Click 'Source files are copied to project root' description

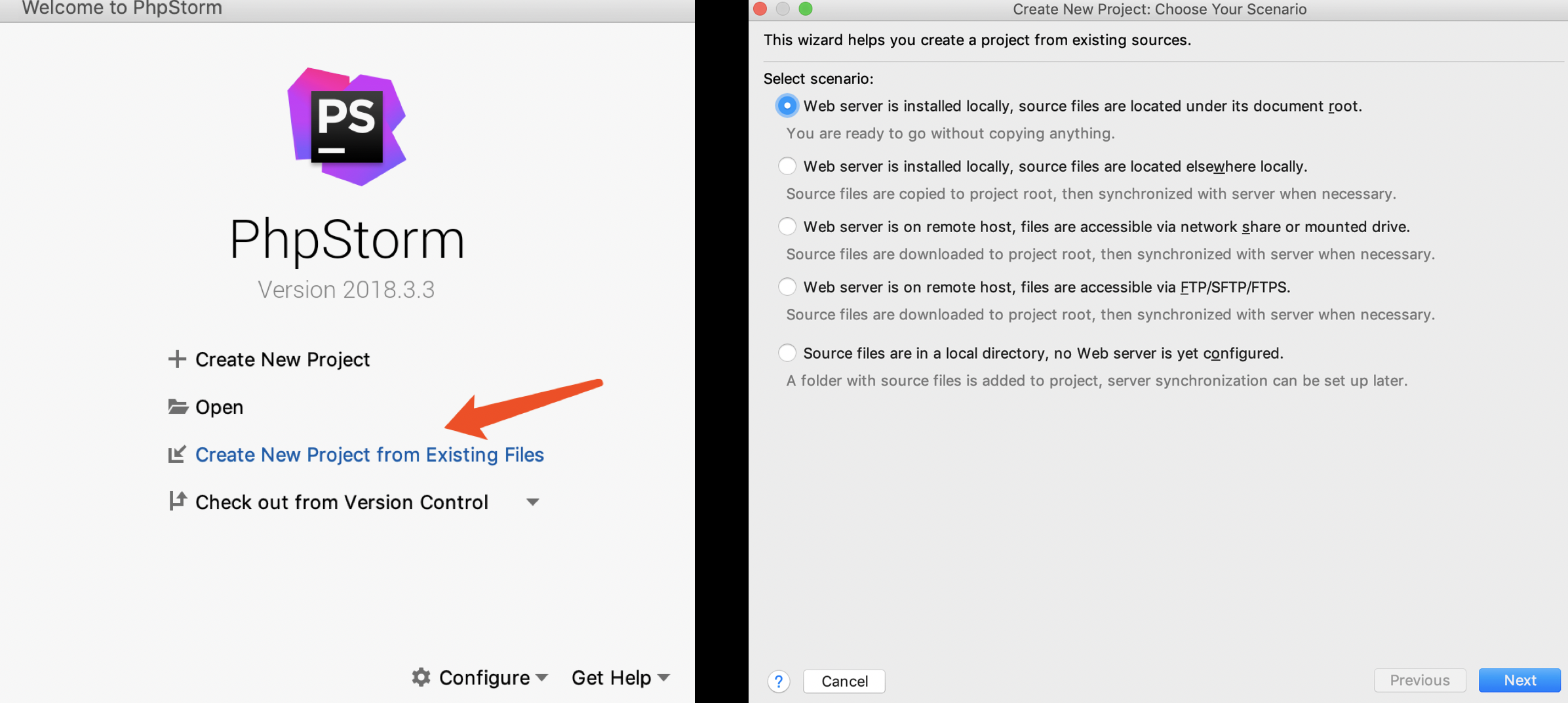coord(1091,193)
